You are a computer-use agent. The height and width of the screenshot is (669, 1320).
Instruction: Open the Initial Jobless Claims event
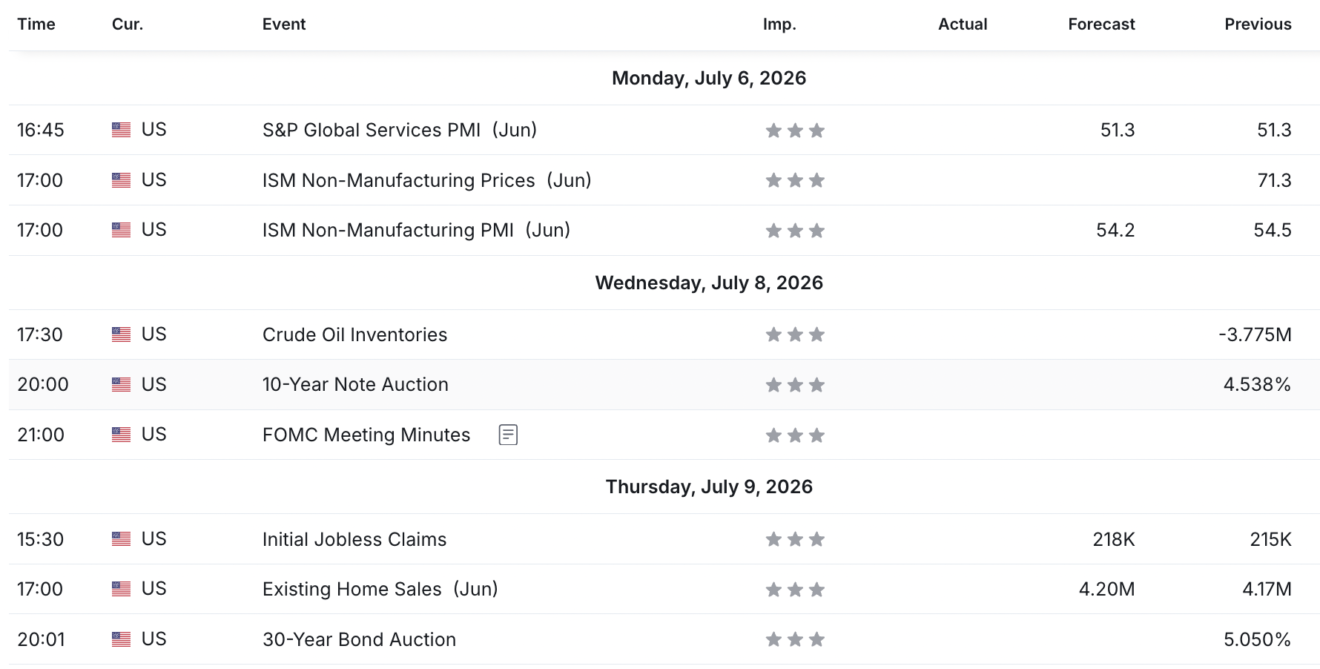[354, 539]
